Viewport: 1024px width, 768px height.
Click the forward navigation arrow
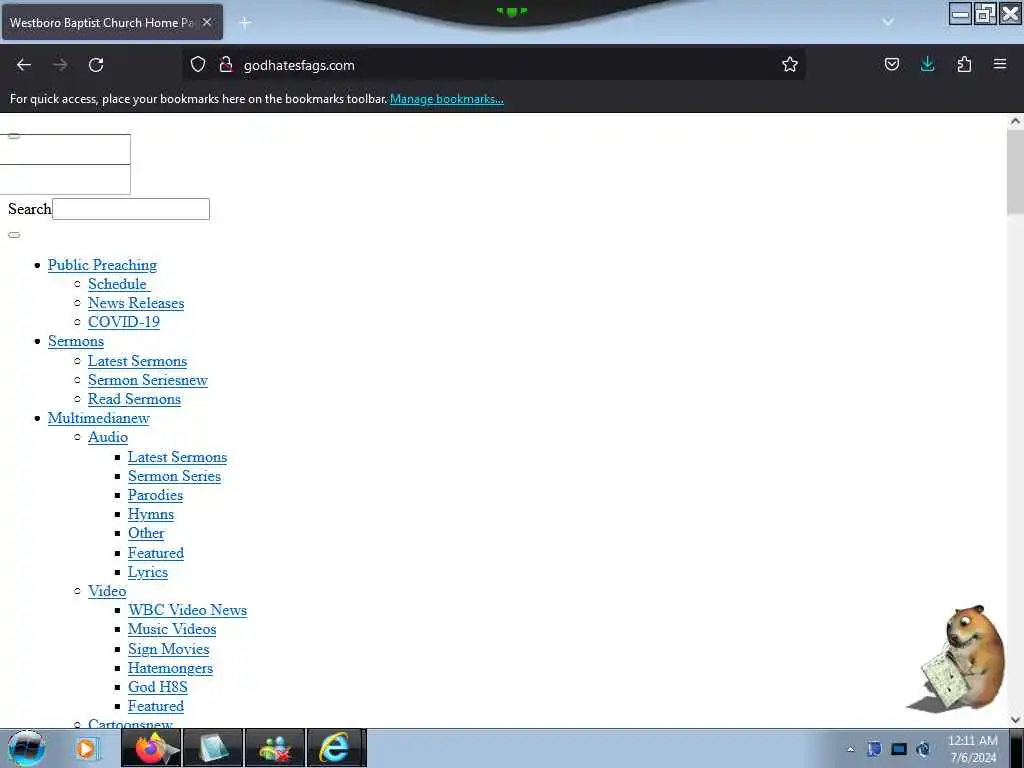(60, 65)
